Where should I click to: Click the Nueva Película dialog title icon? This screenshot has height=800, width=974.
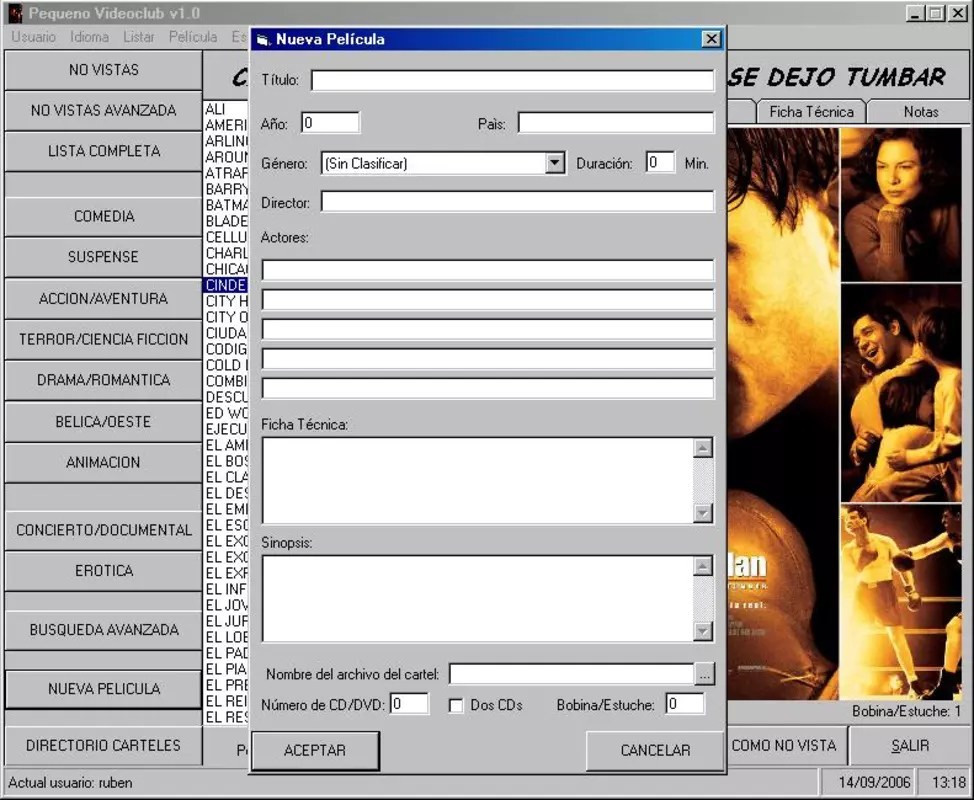(263, 40)
